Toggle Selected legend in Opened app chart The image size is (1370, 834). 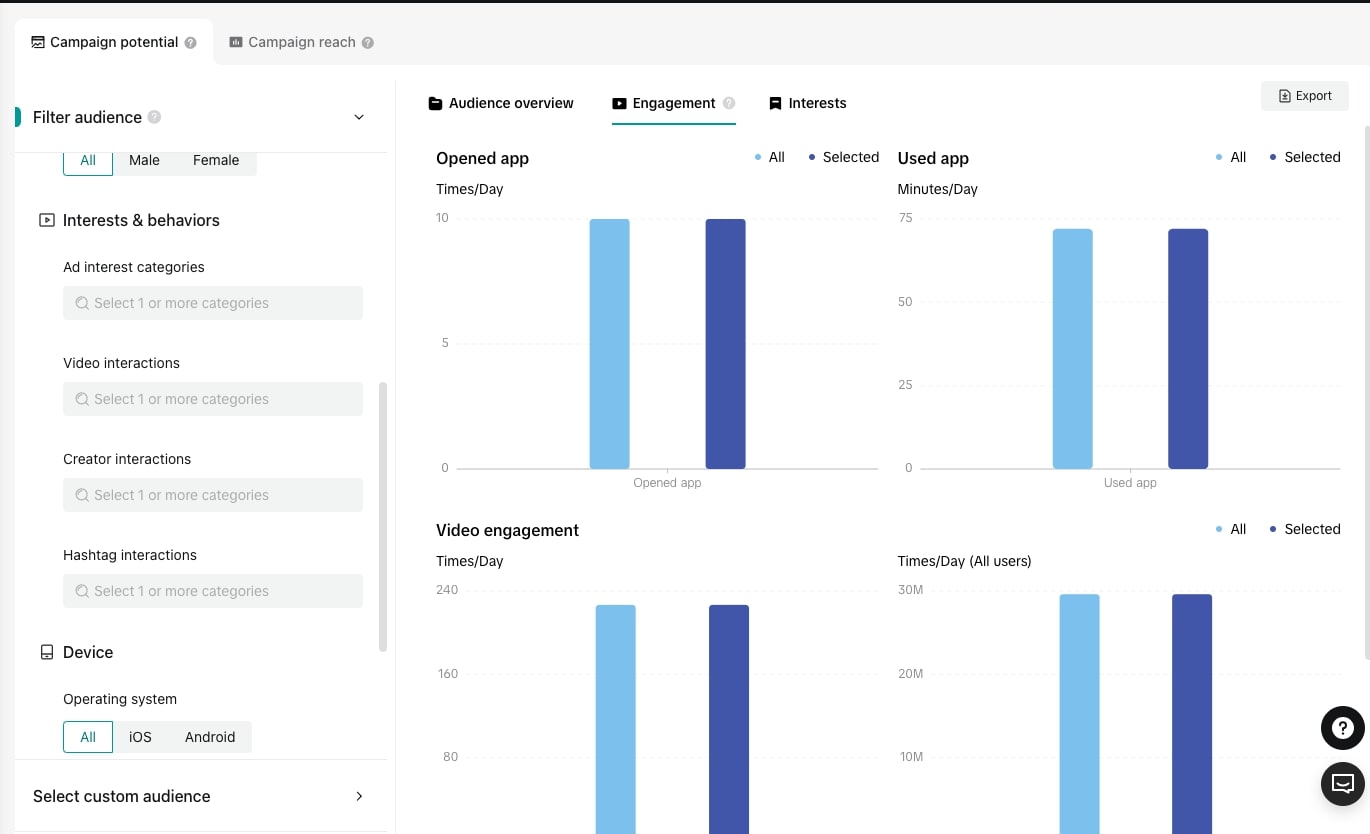tap(844, 157)
